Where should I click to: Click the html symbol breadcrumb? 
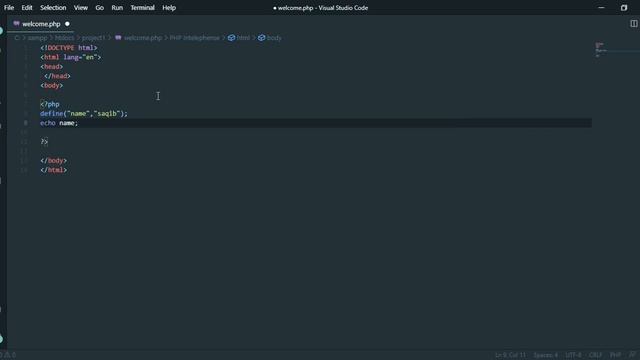pyautogui.click(x=239, y=38)
